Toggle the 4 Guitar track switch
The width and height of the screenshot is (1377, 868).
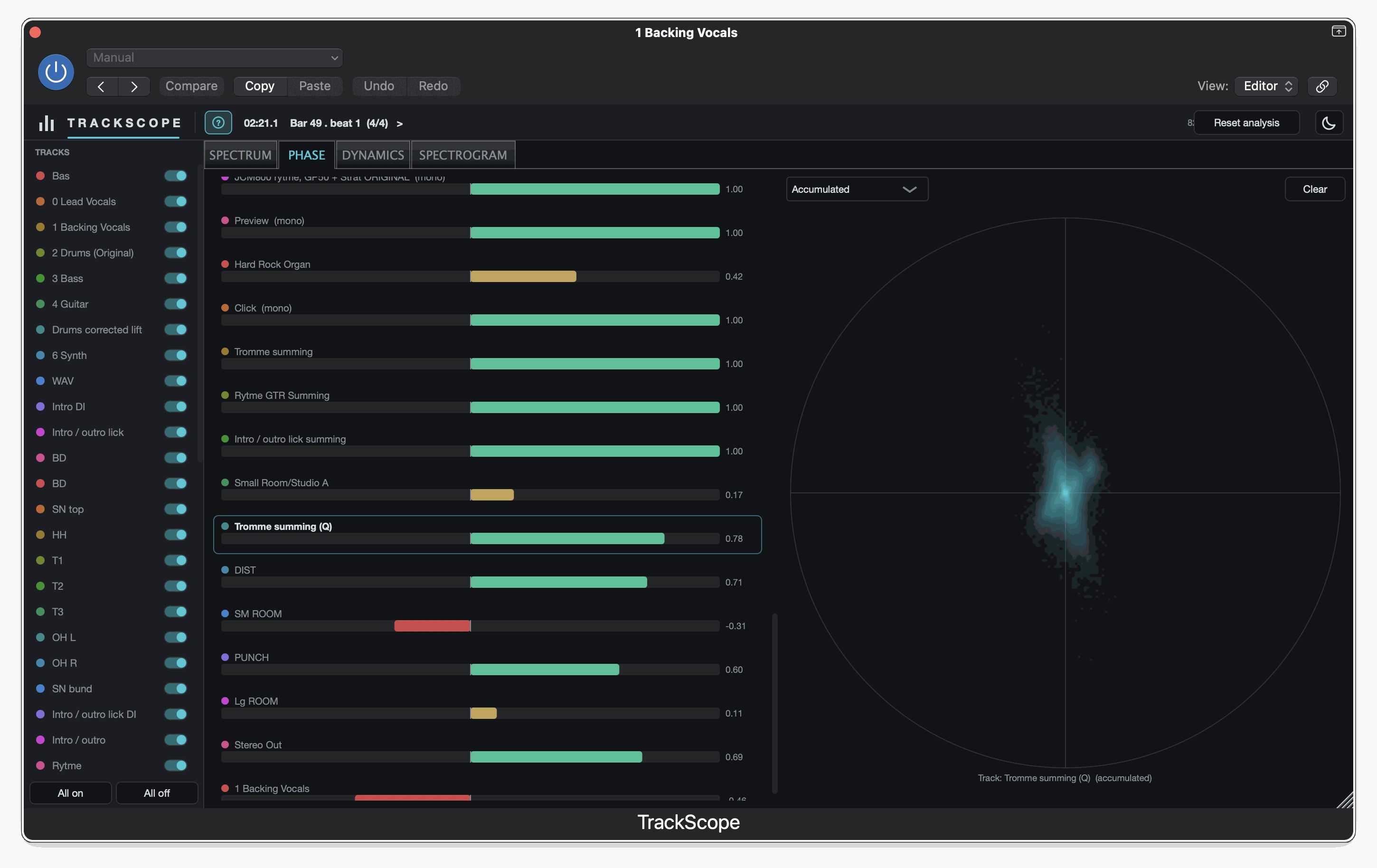click(x=176, y=303)
